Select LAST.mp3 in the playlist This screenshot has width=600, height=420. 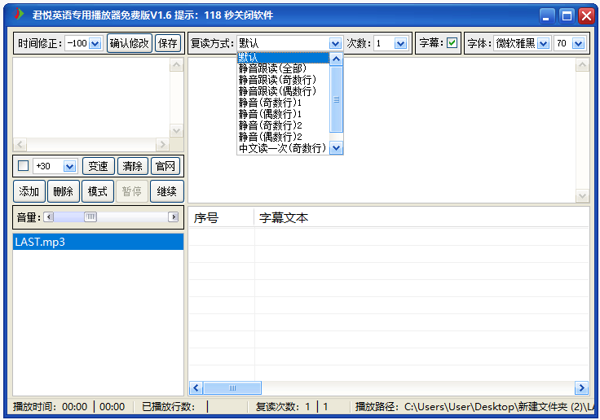40,242
